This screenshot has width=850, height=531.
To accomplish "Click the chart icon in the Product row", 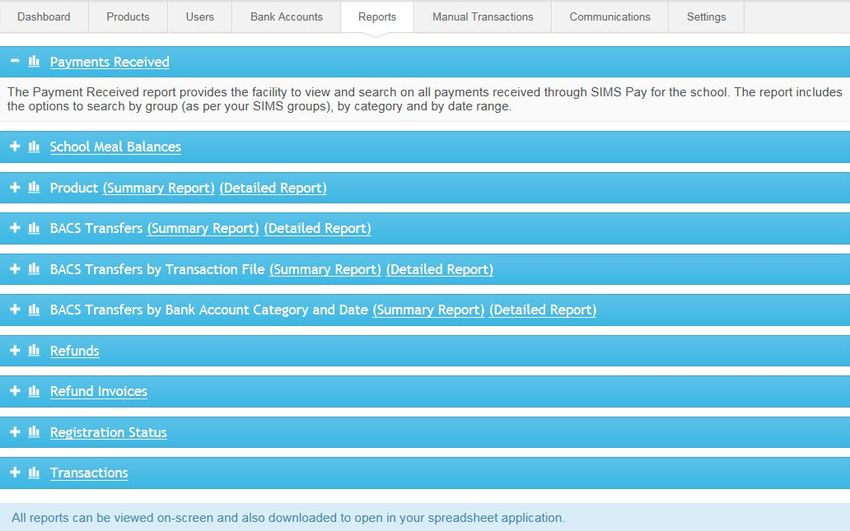I will [x=34, y=187].
